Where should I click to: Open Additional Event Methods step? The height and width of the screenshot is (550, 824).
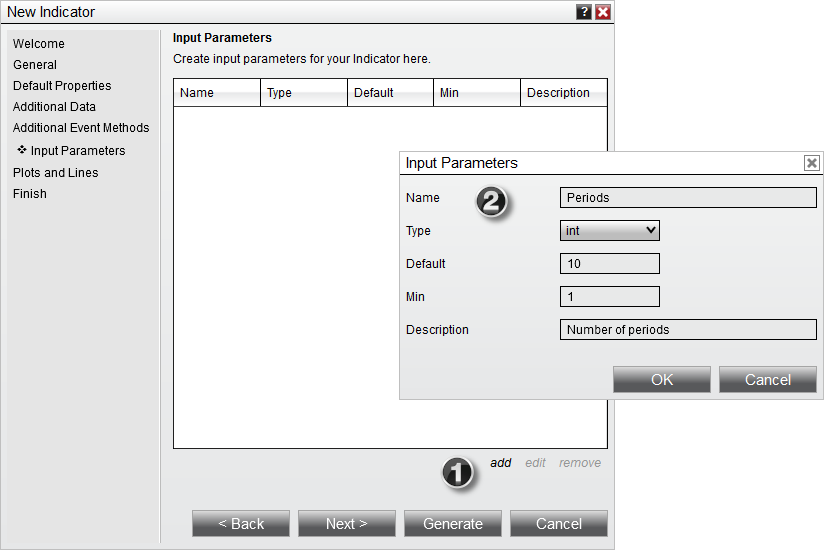(x=81, y=128)
